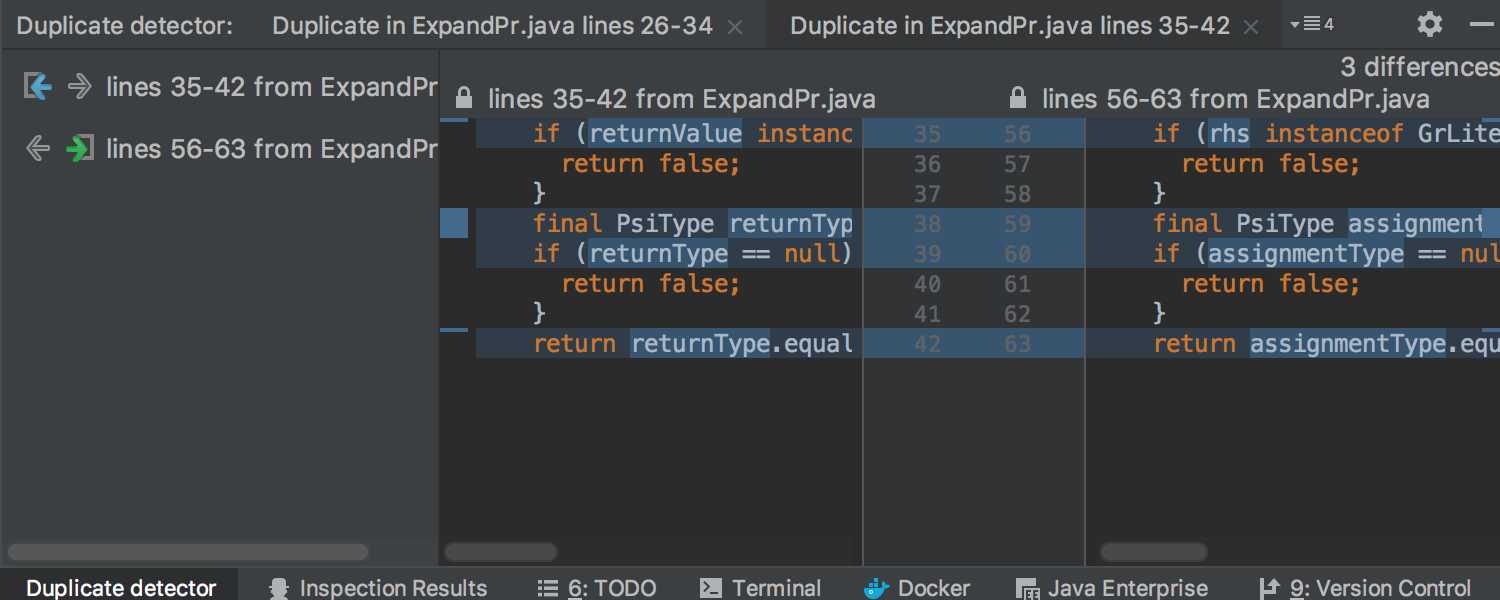Click the right diff pane horizontal scrollbar
Viewport: 1500px width, 600px height.
tap(1154, 552)
